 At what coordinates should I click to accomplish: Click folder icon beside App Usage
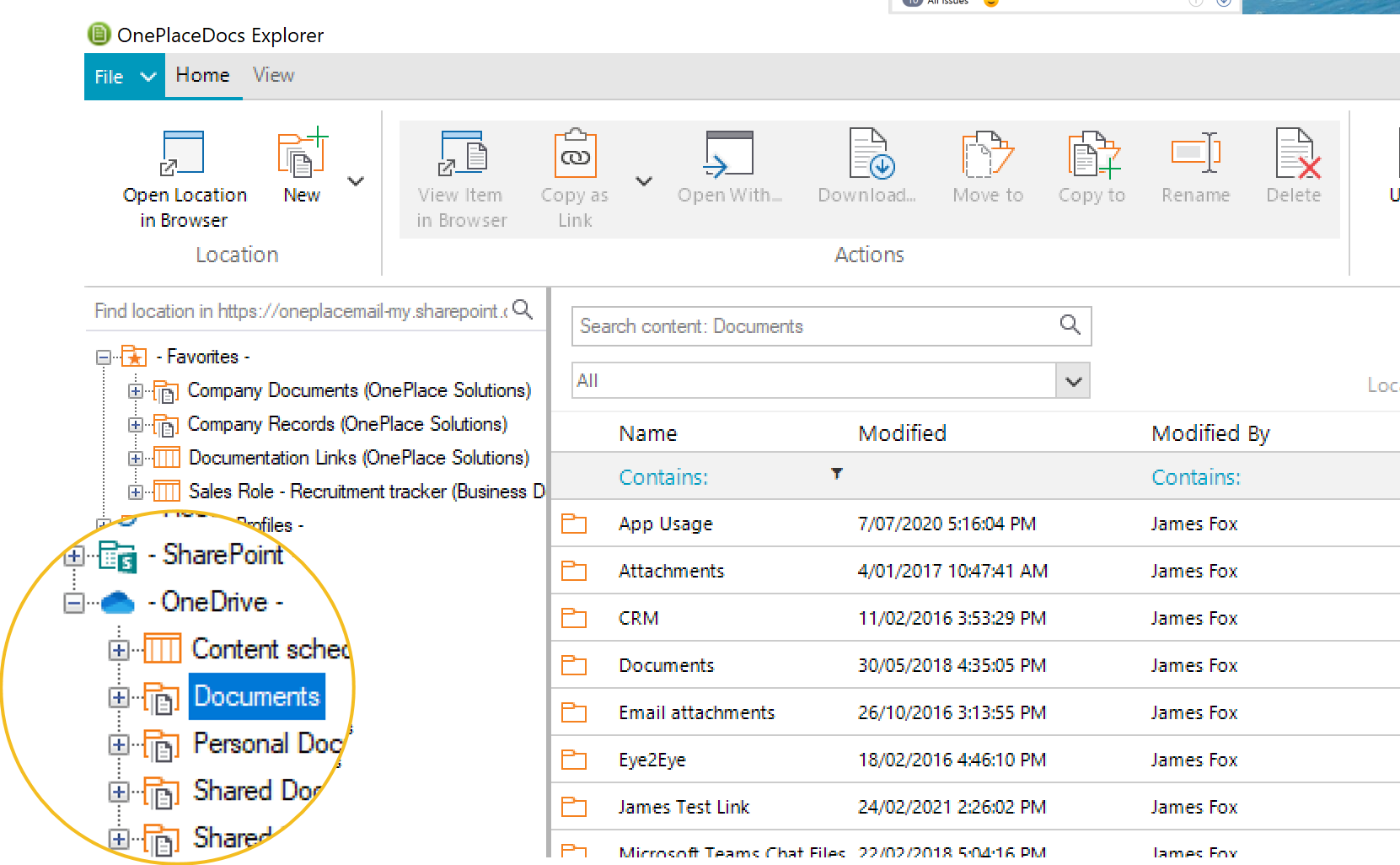(x=574, y=524)
